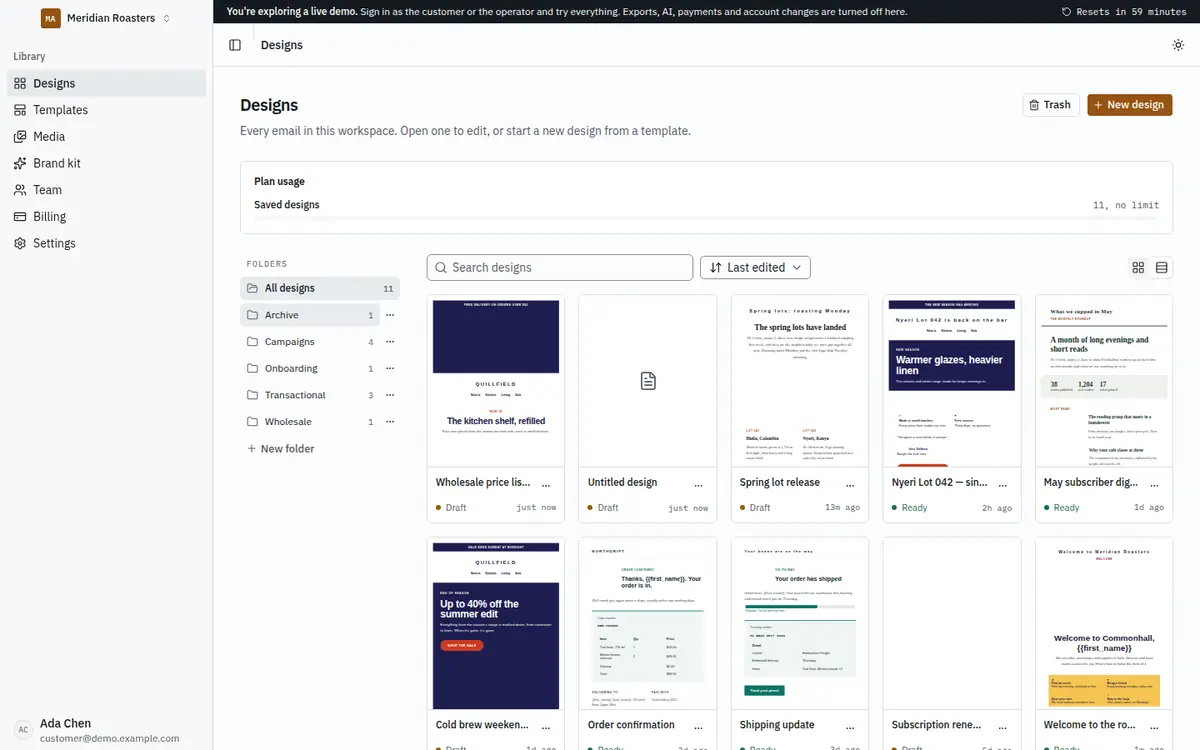Select the Wholesale folder
Image resolution: width=1200 pixels, height=750 pixels.
(x=310, y=422)
